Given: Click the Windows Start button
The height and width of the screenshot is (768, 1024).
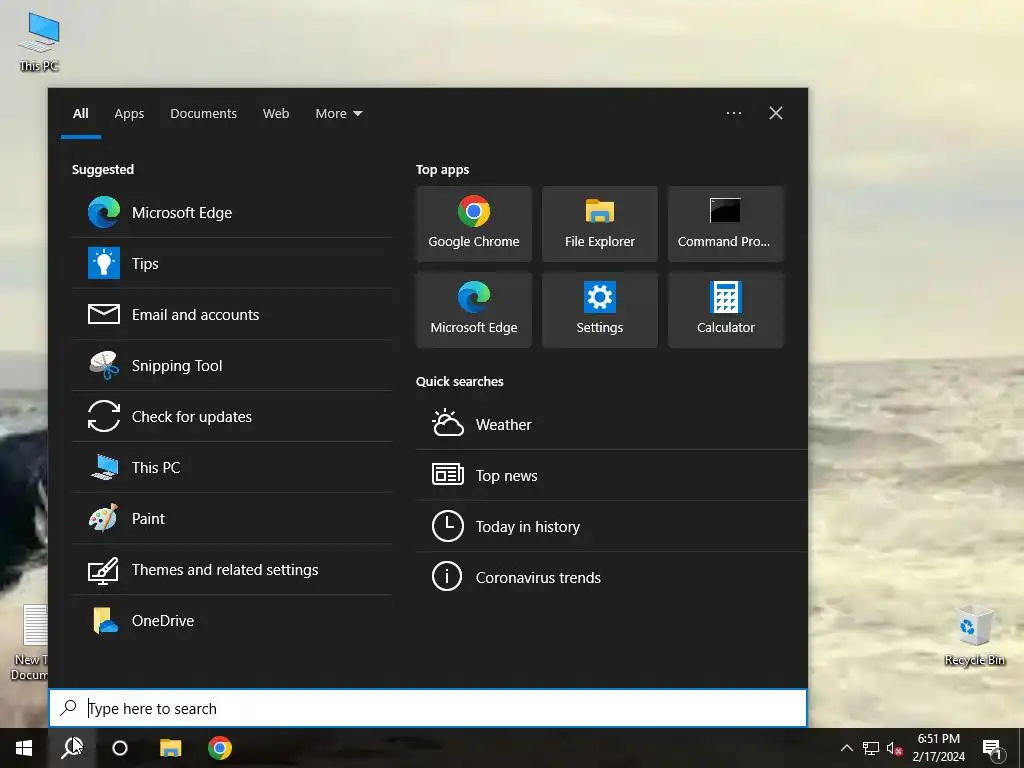Looking at the screenshot, I should pos(24,748).
